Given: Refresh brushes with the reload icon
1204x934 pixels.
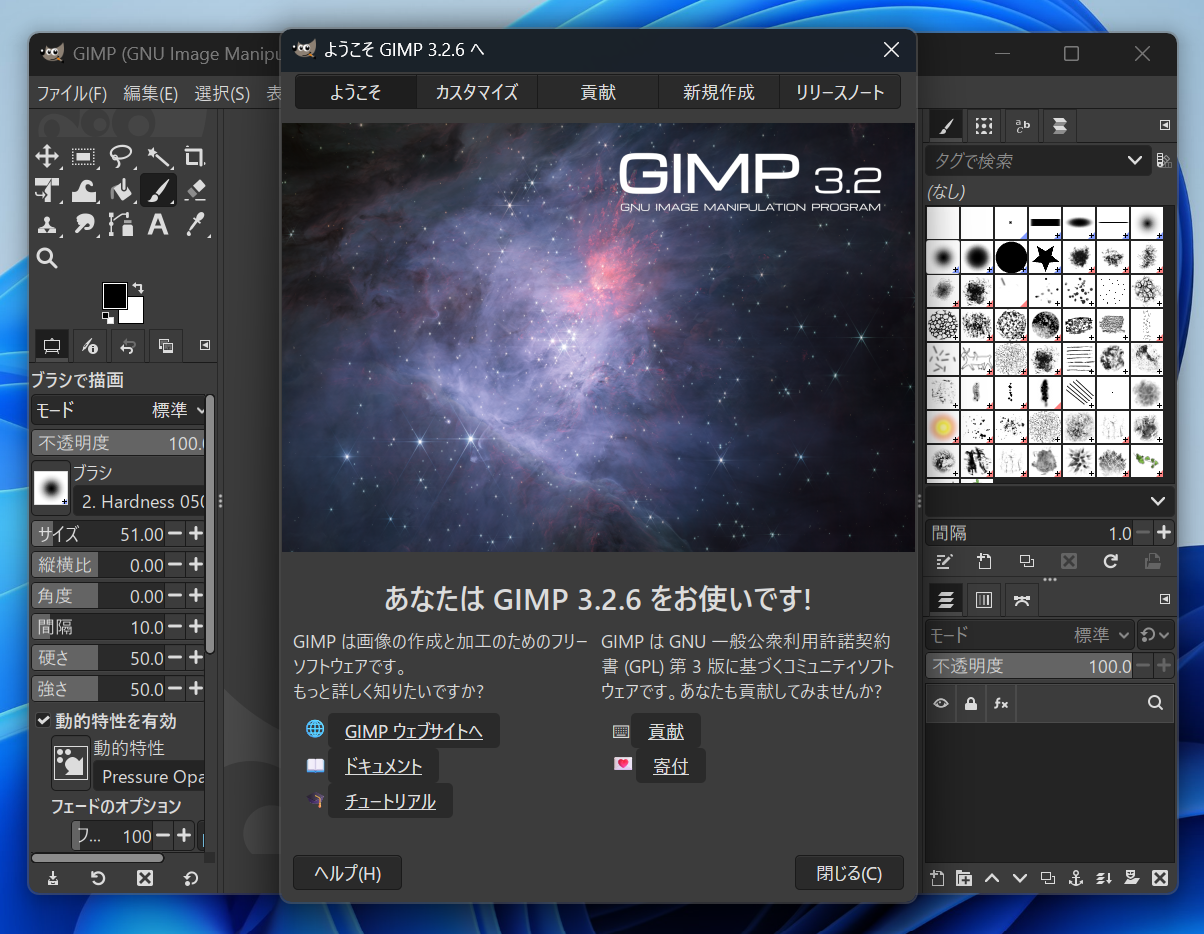Looking at the screenshot, I should tap(1110, 561).
